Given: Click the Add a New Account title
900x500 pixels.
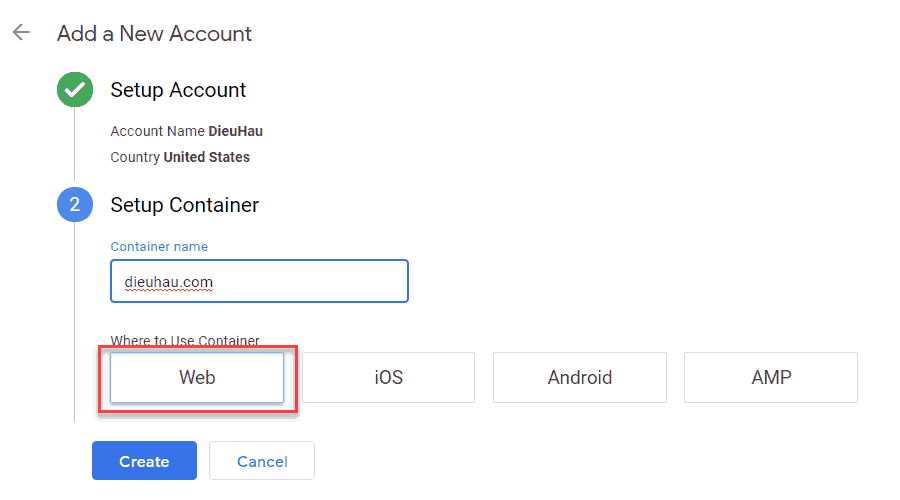Looking at the screenshot, I should [154, 33].
